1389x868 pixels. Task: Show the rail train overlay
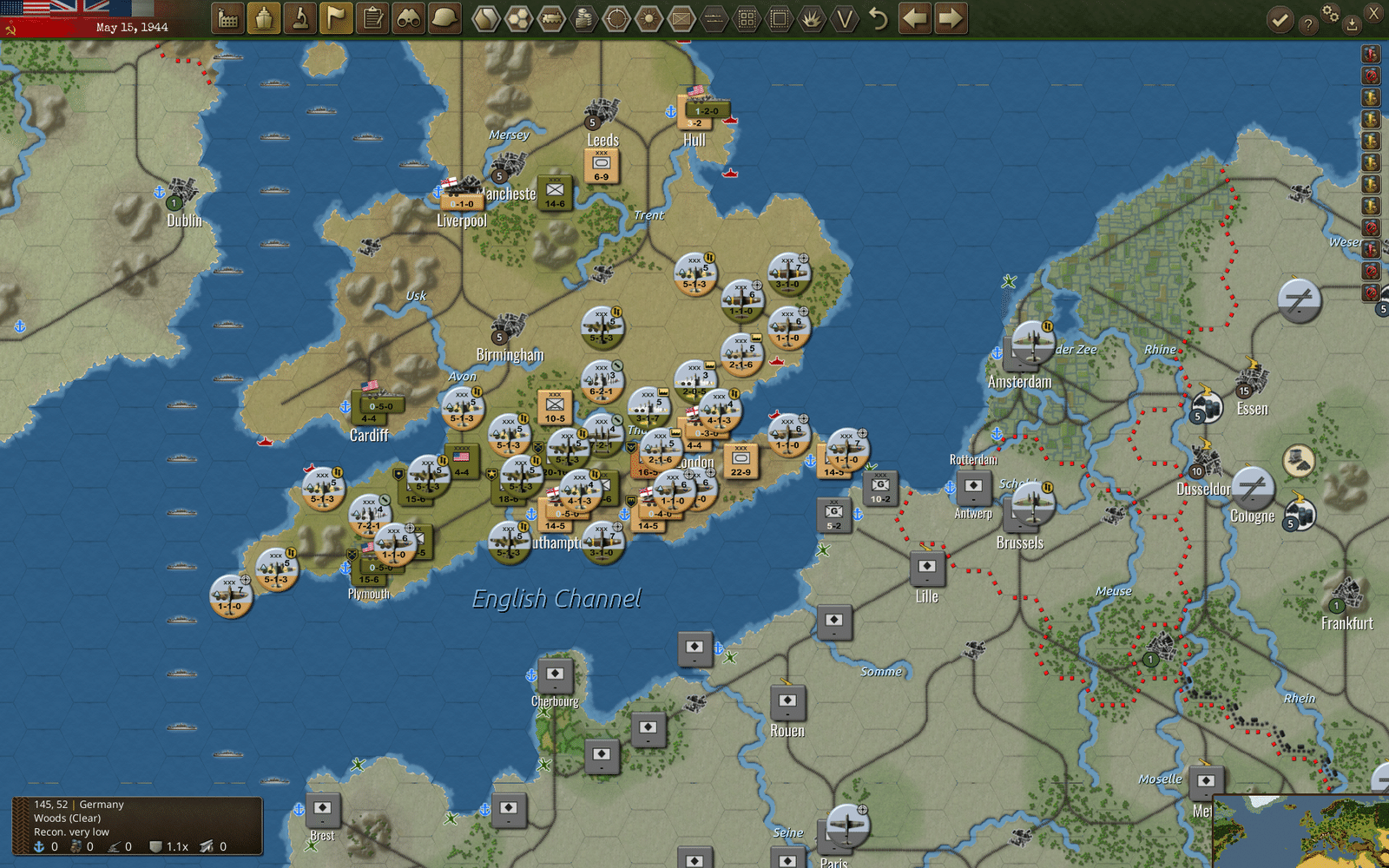551,18
